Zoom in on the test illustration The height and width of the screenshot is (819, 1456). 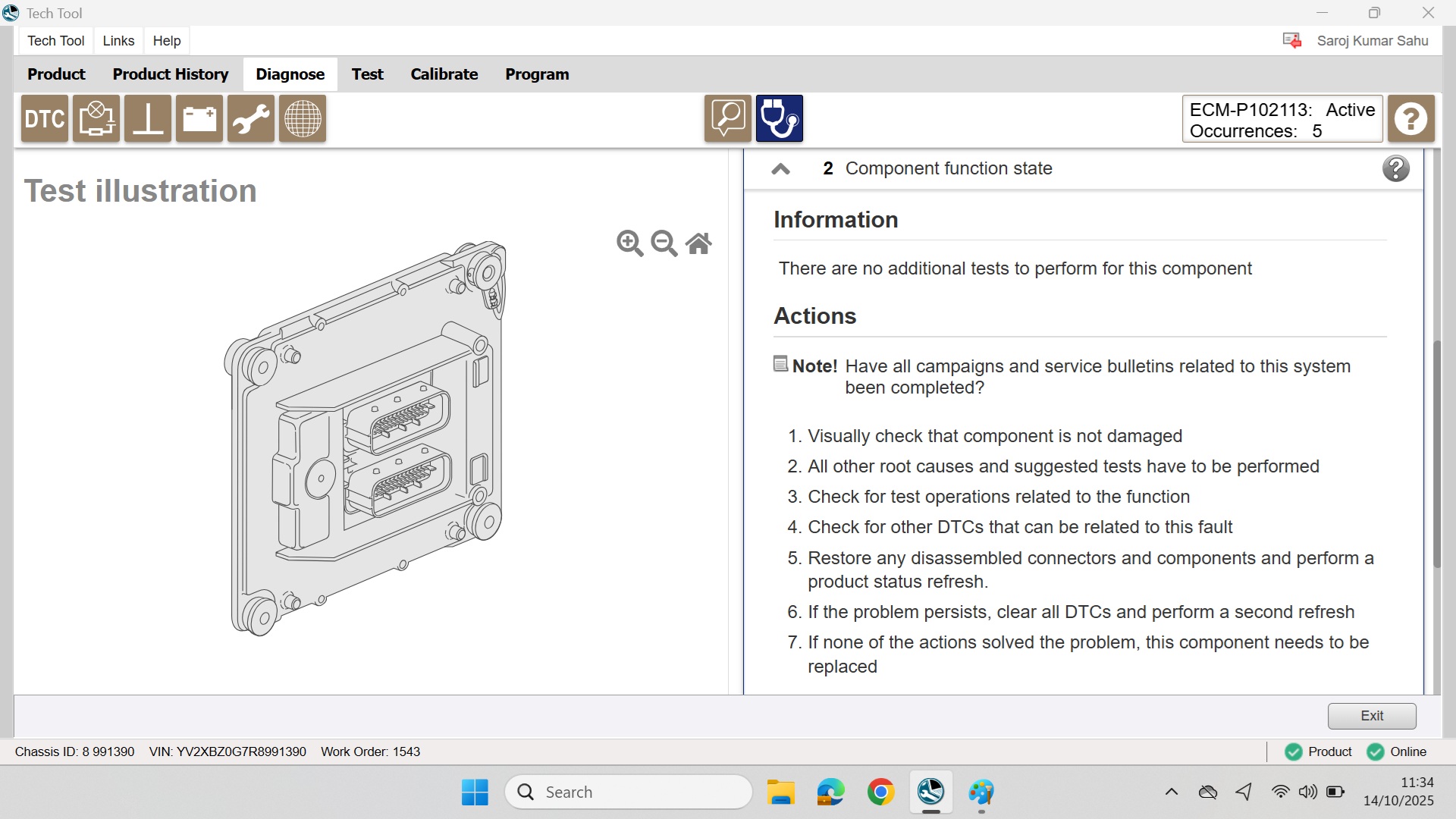tap(629, 243)
